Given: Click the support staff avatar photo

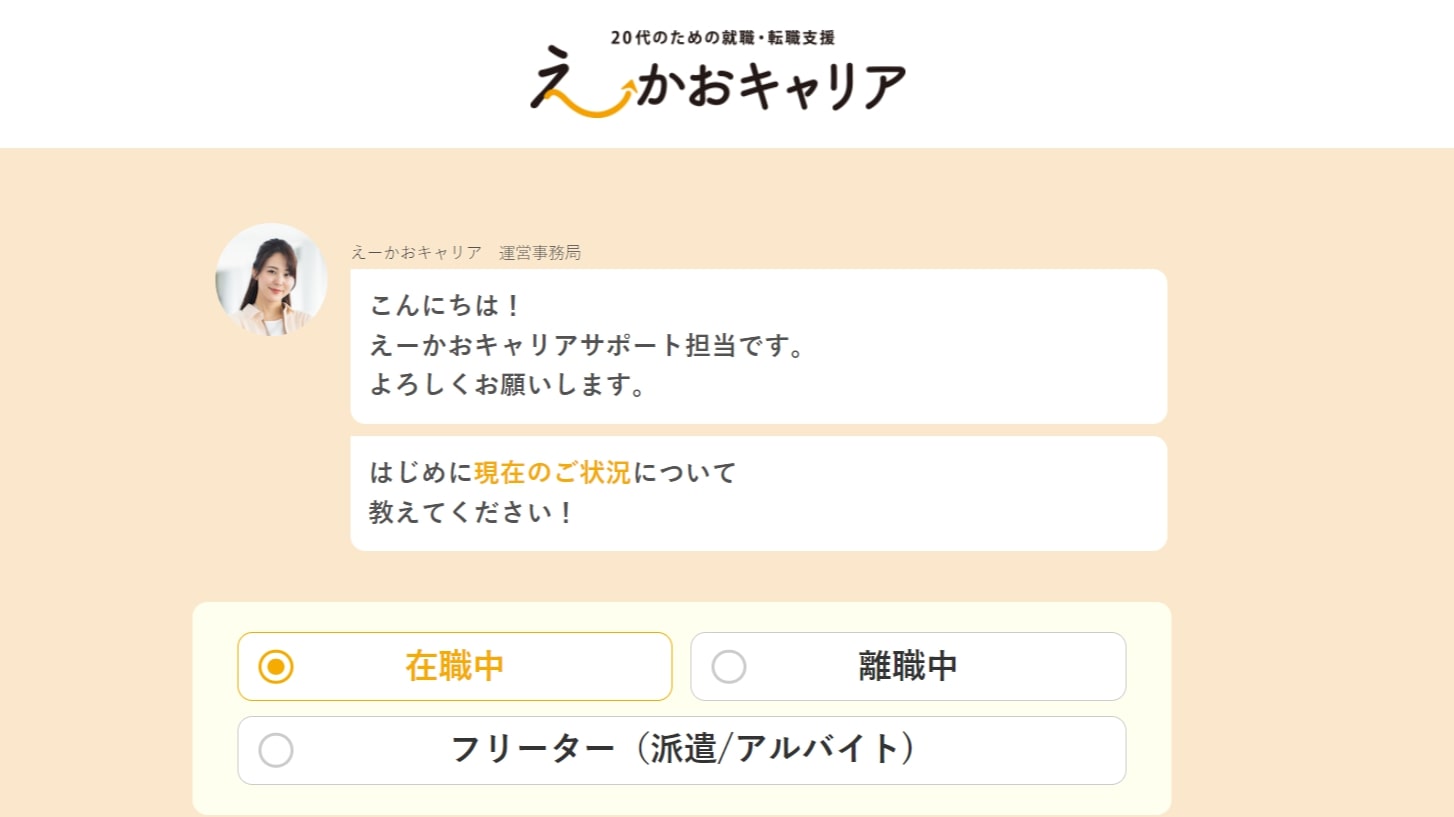Looking at the screenshot, I should pyautogui.click(x=271, y=279).
